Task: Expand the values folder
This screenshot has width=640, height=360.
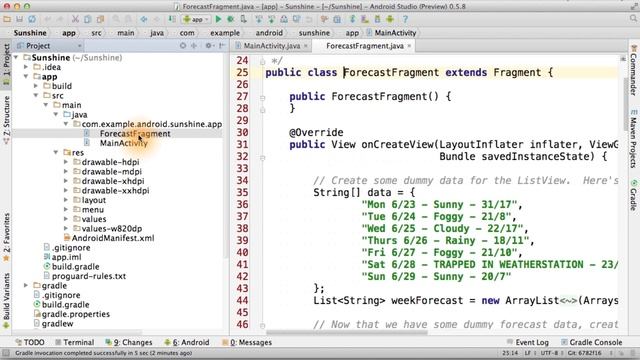Action: click(x=66, y=219)
